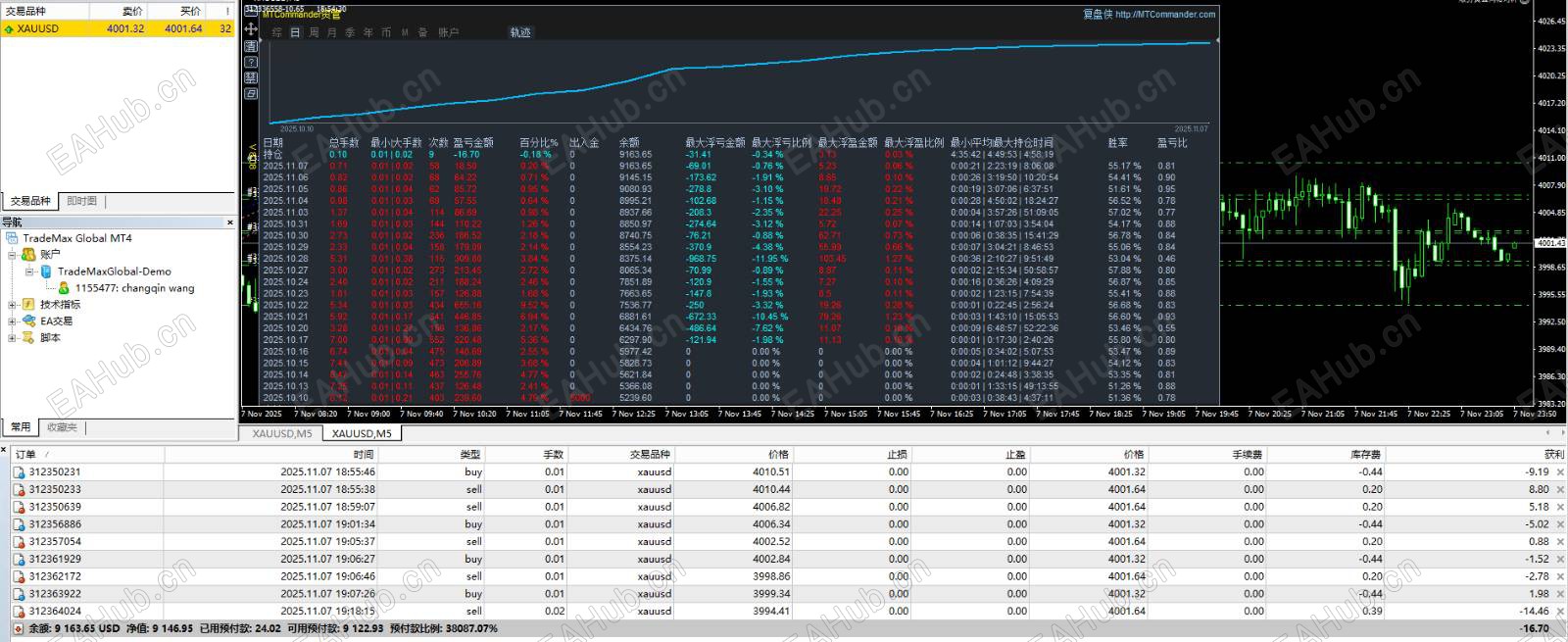The image size is (1568, 642).
Task: Click the TradeMaxGlobal-Demo server icon
Action: [45, 272]
